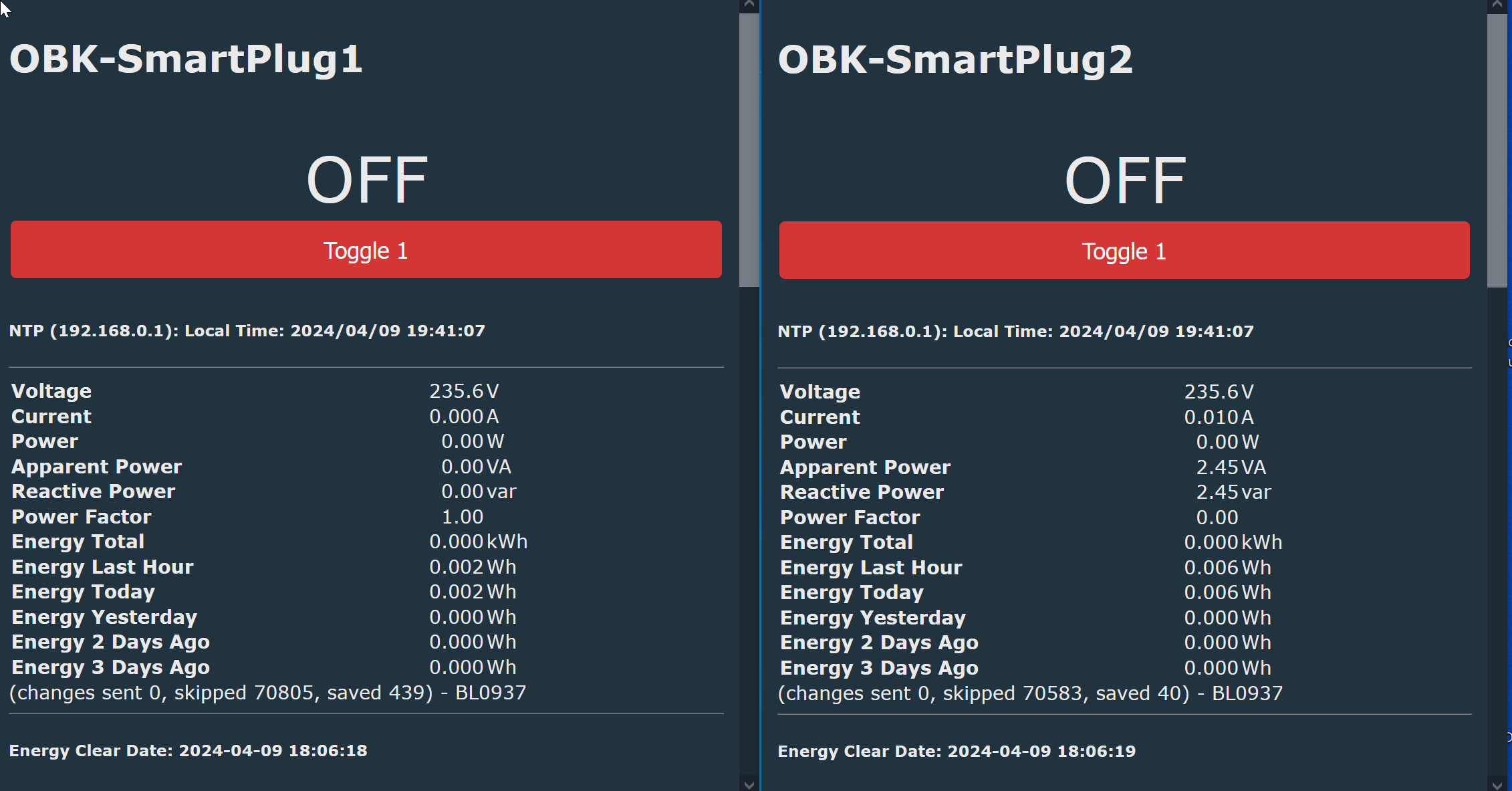Click the OFF status text on SmartPlug2
The width and height of the screenshot is (1512, 791).
click(1125, 180)
